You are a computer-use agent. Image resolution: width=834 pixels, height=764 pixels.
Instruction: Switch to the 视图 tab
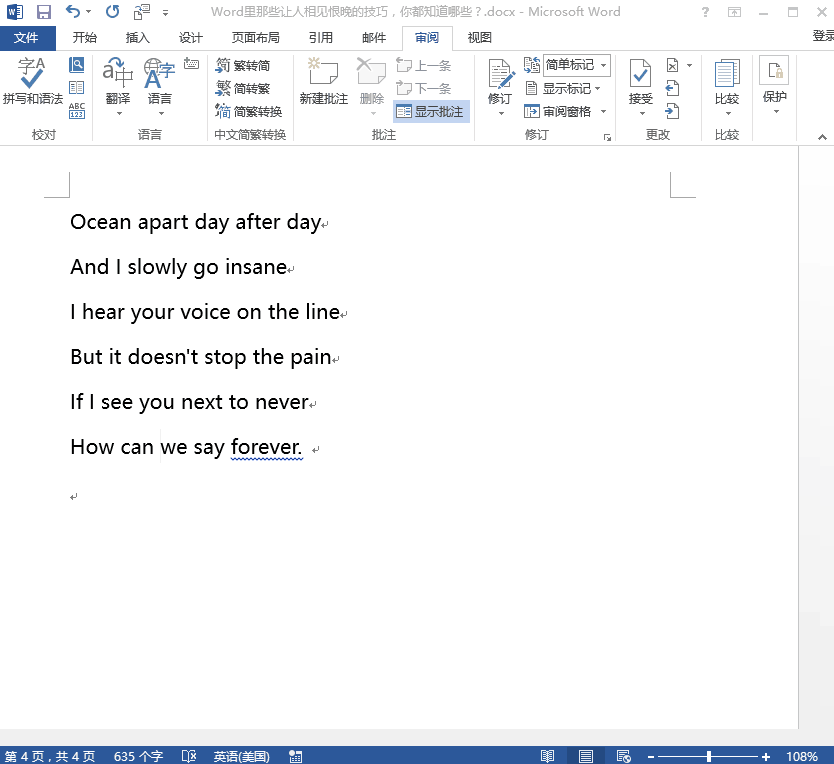(479, 38)
